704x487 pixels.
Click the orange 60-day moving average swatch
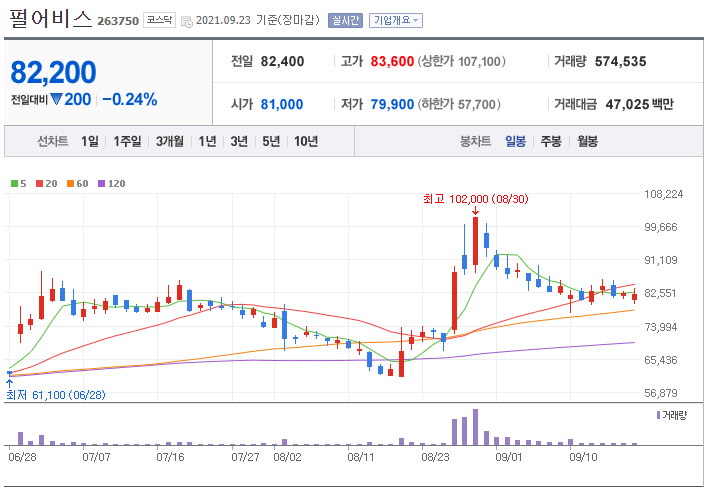pos(70,184)
